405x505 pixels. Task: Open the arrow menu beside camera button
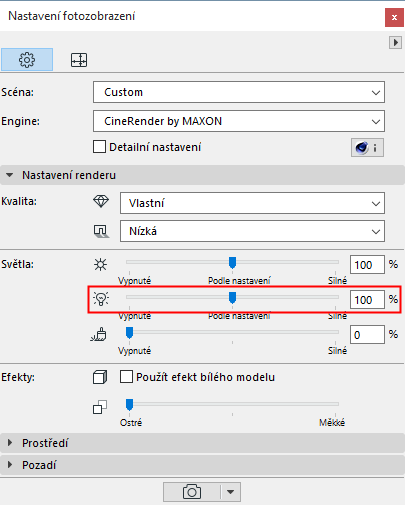click(230, 492)
